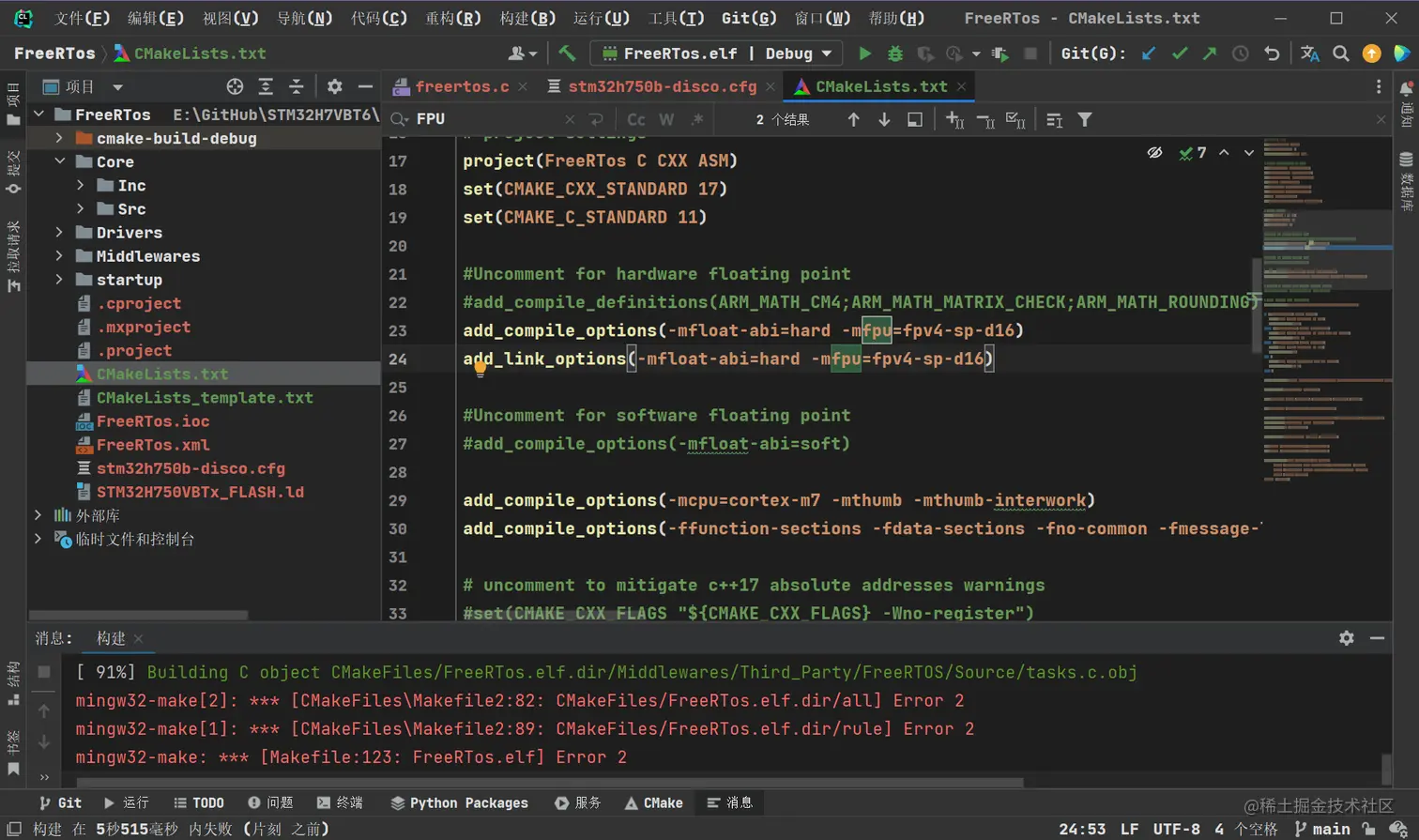Click UTF-8 encoding in status bar
Screen dimensions: 1419x840
coord(1176,829)
